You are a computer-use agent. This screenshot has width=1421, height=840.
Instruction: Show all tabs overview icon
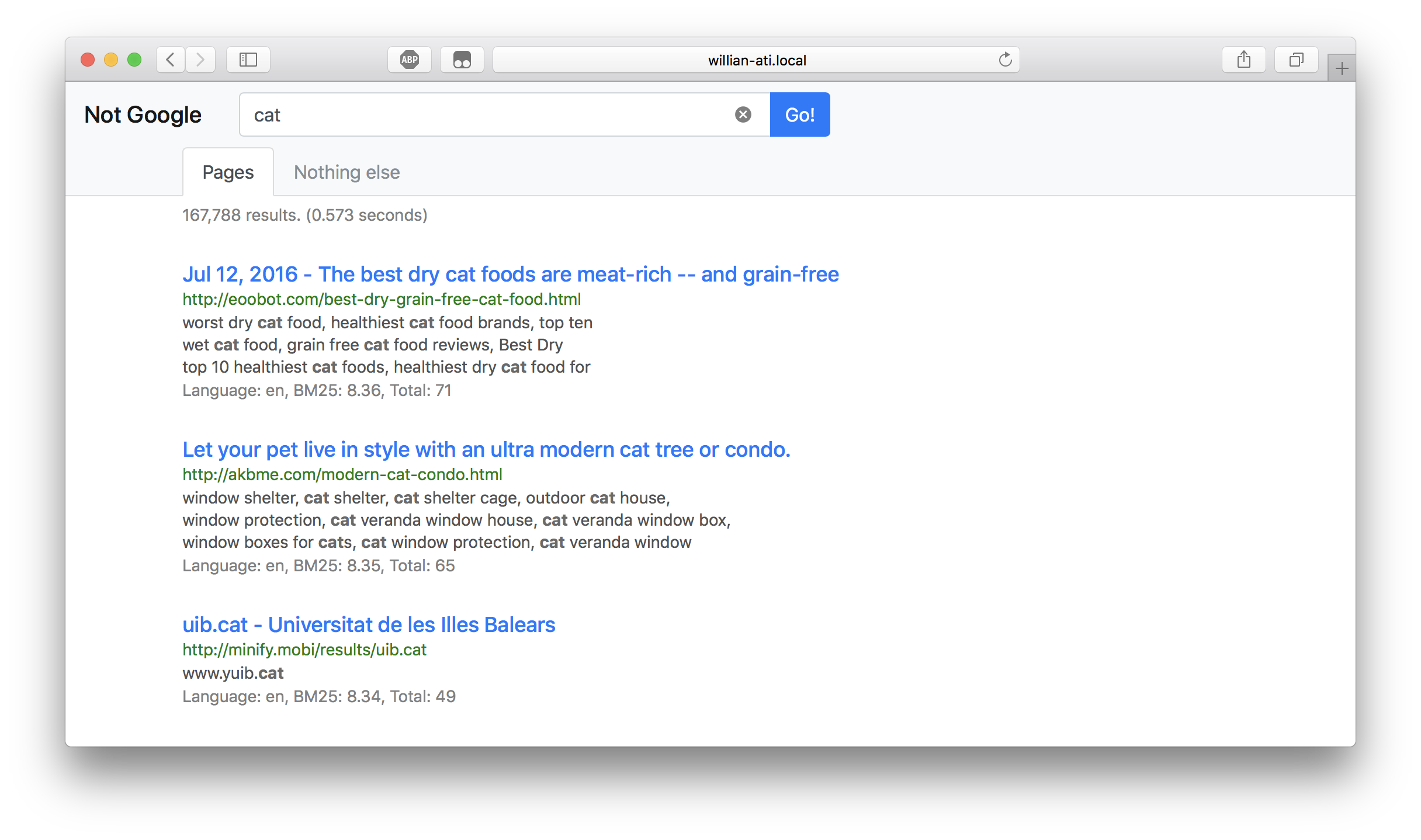tap(1297, 60)
